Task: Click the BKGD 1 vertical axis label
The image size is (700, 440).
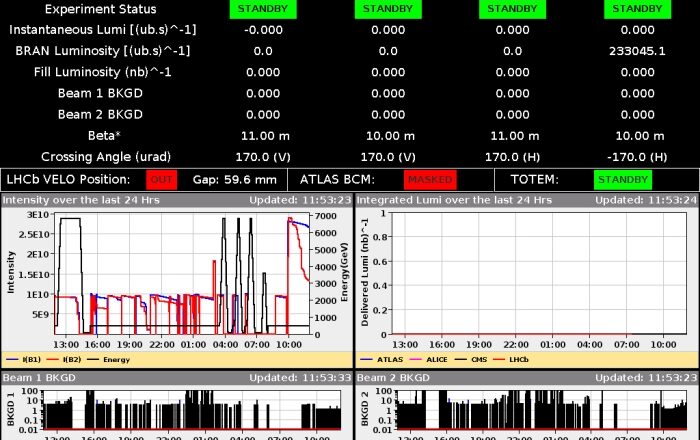Action: pos(10,409)
